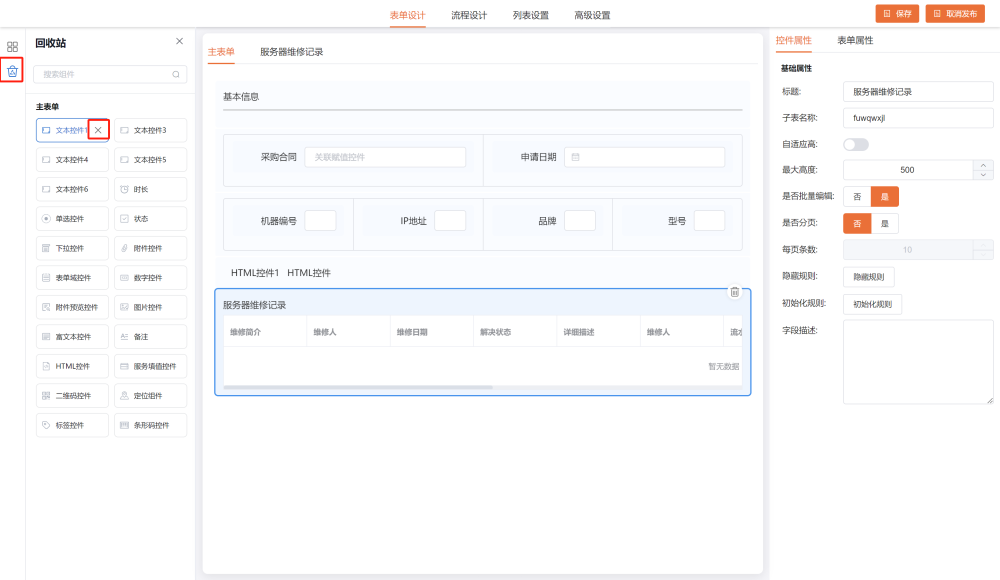Increase 最大高度 with the up arrow
This screenshot has width=1000, height=580.
tap(983, 165)
